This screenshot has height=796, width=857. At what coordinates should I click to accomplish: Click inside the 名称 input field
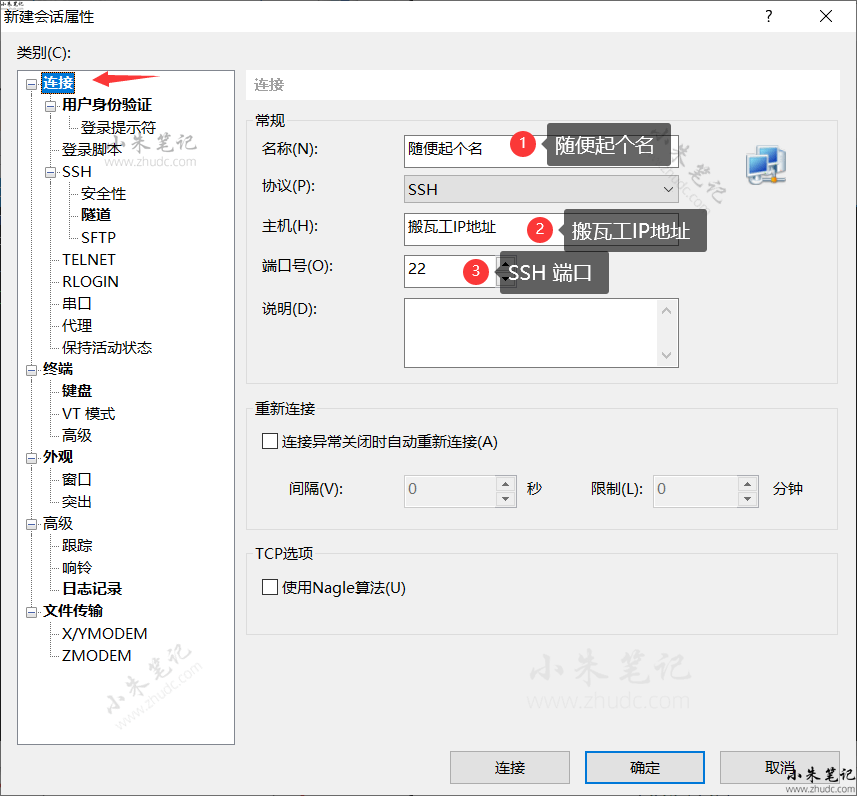[455, 149]
